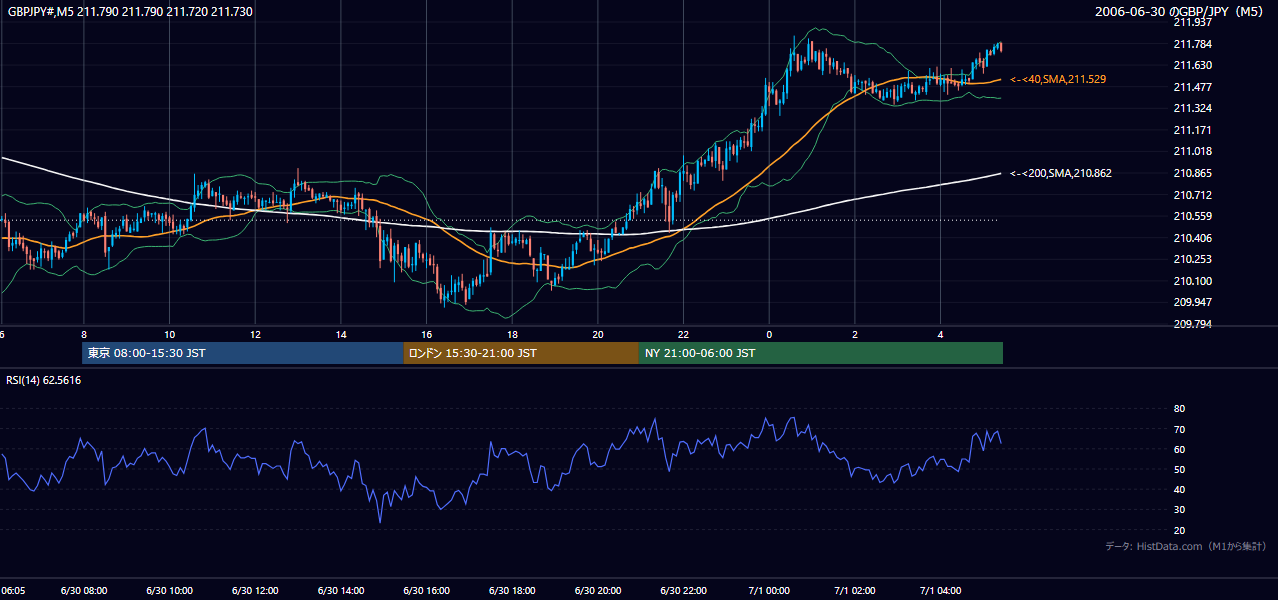The image size is (1278, 600).
Task: Click the 6/30 16:00 date label
Action: tap(427, 591)
